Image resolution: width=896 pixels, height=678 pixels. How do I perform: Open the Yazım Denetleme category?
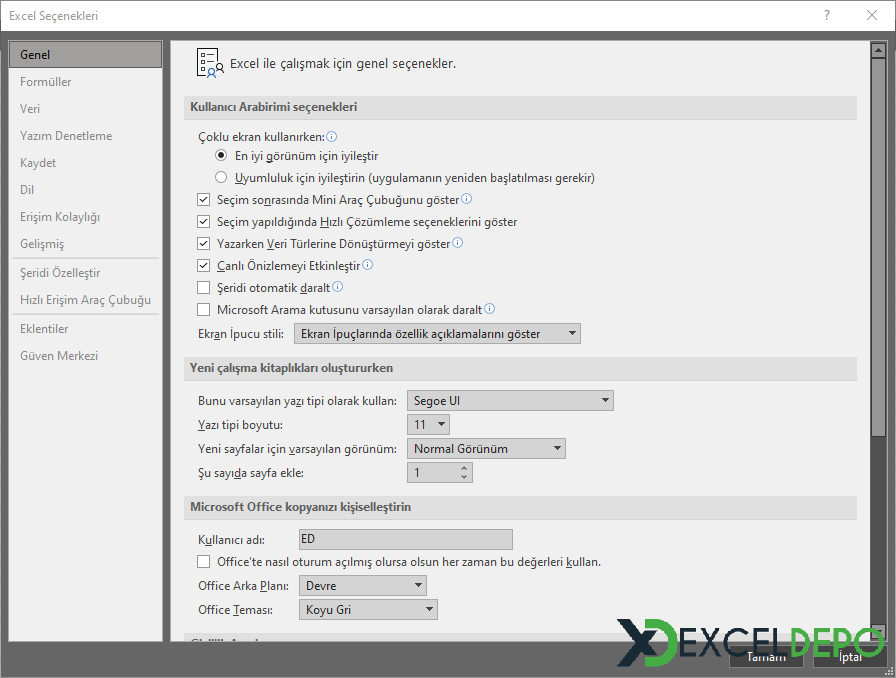[x=86, y=135]
